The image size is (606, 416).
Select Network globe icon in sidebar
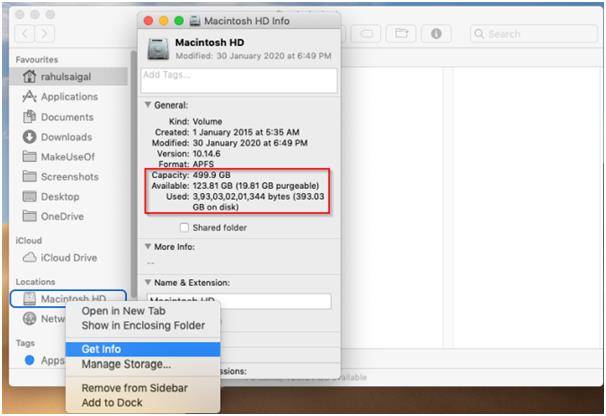tap(29, 319)
